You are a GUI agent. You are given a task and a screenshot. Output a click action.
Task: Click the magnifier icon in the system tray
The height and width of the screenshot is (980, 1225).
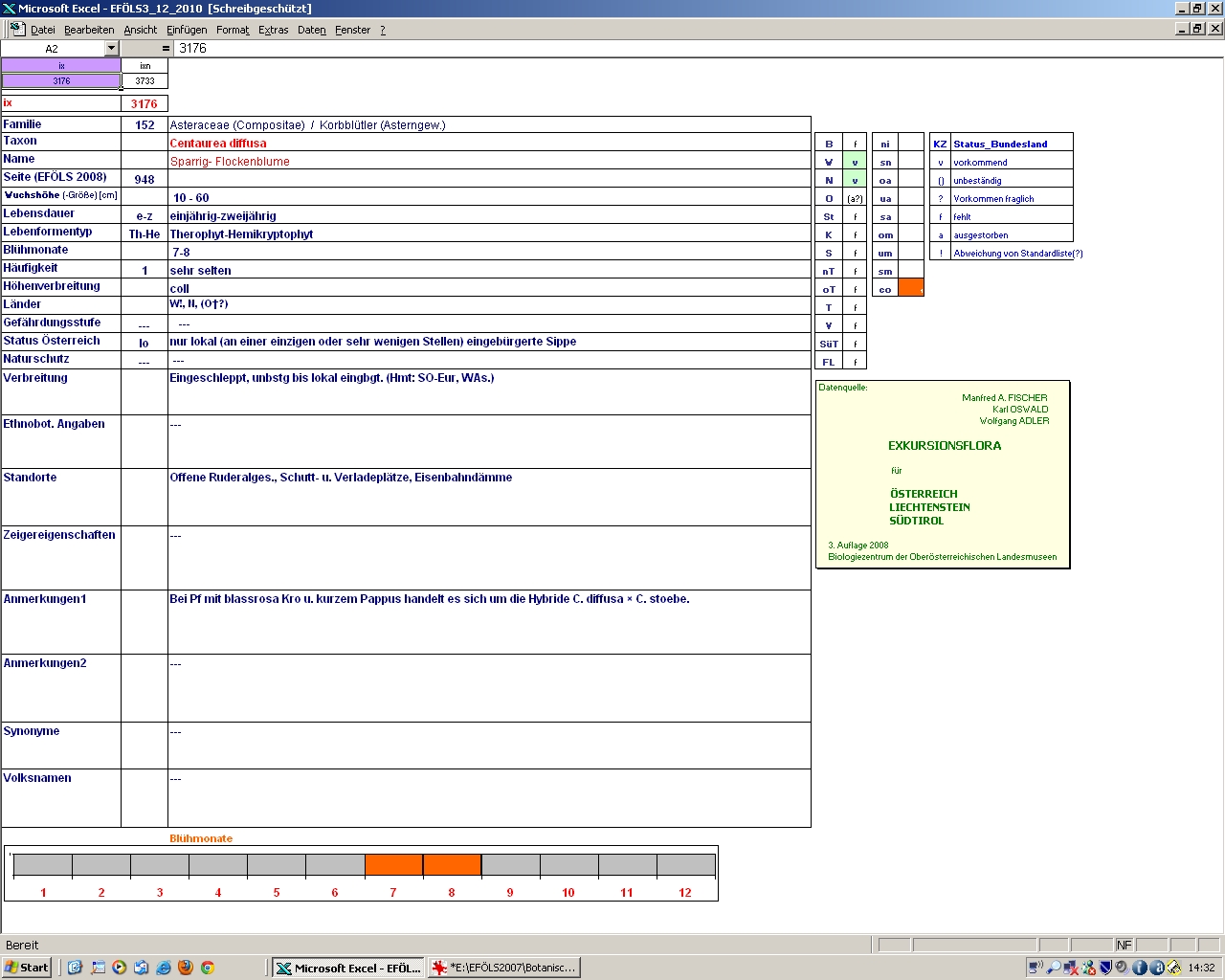[1054, 968]
